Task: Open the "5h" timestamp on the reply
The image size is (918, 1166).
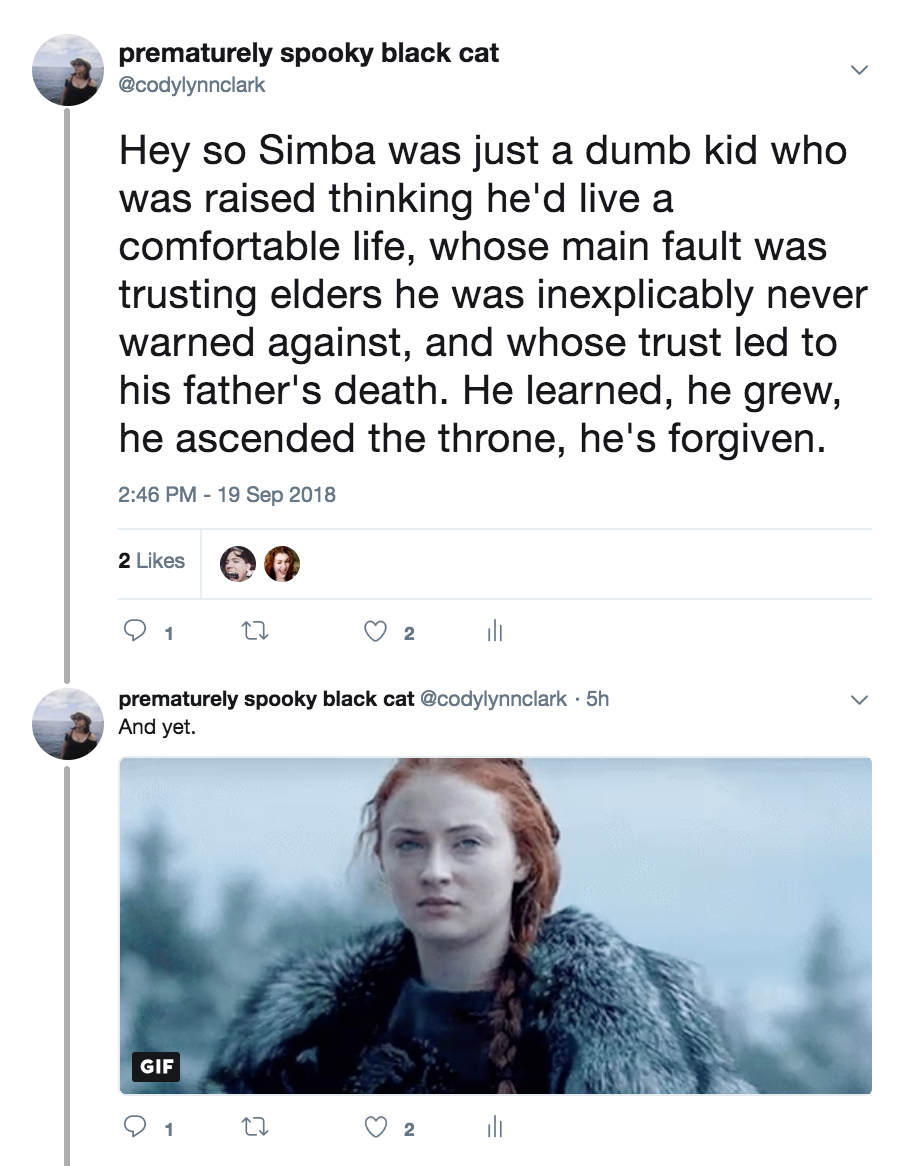Action: click(x=597, y=699)
